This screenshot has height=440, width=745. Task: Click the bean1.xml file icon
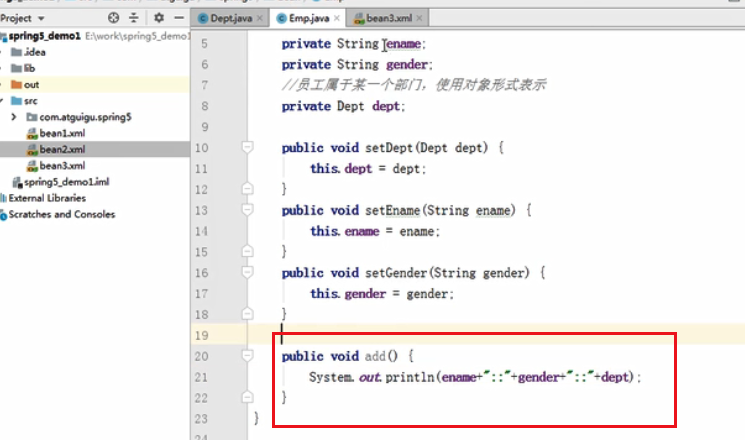pos(32,134)
